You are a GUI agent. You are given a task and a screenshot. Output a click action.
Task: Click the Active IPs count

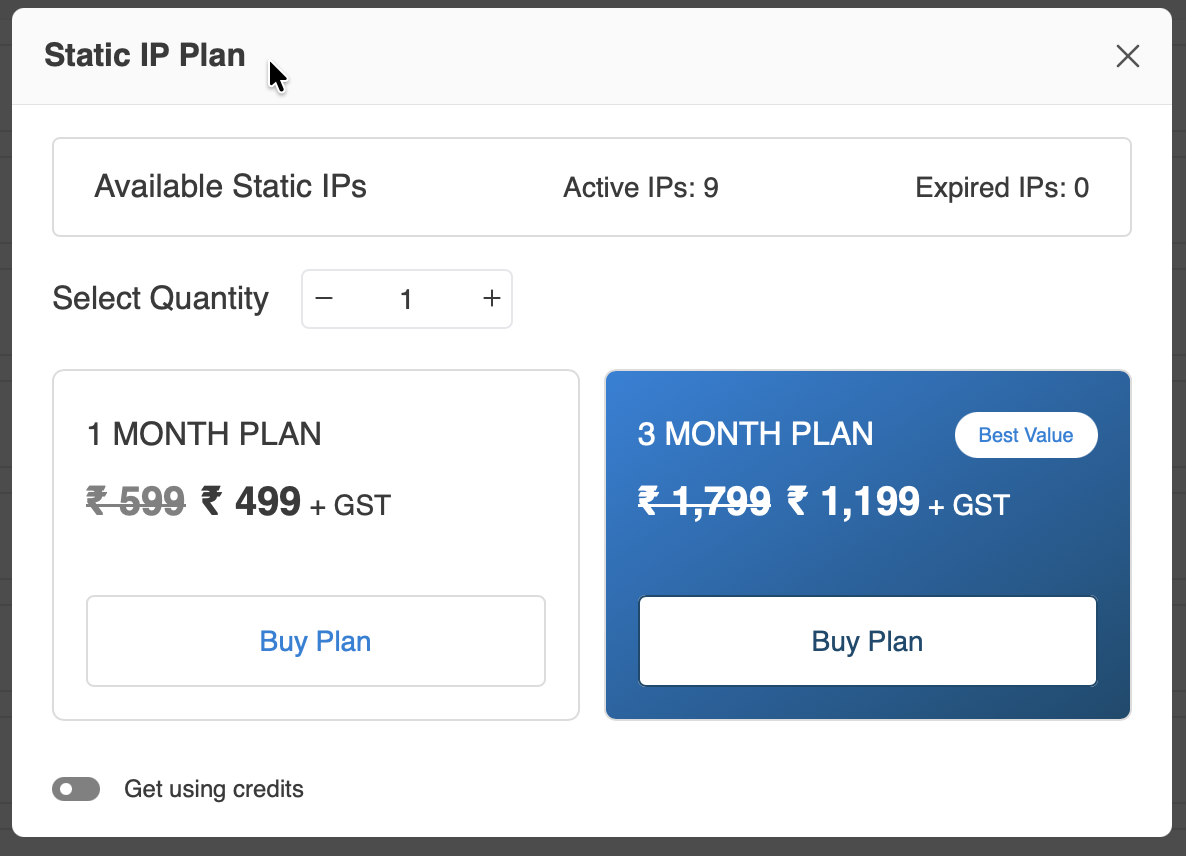[x=641, y=188]
